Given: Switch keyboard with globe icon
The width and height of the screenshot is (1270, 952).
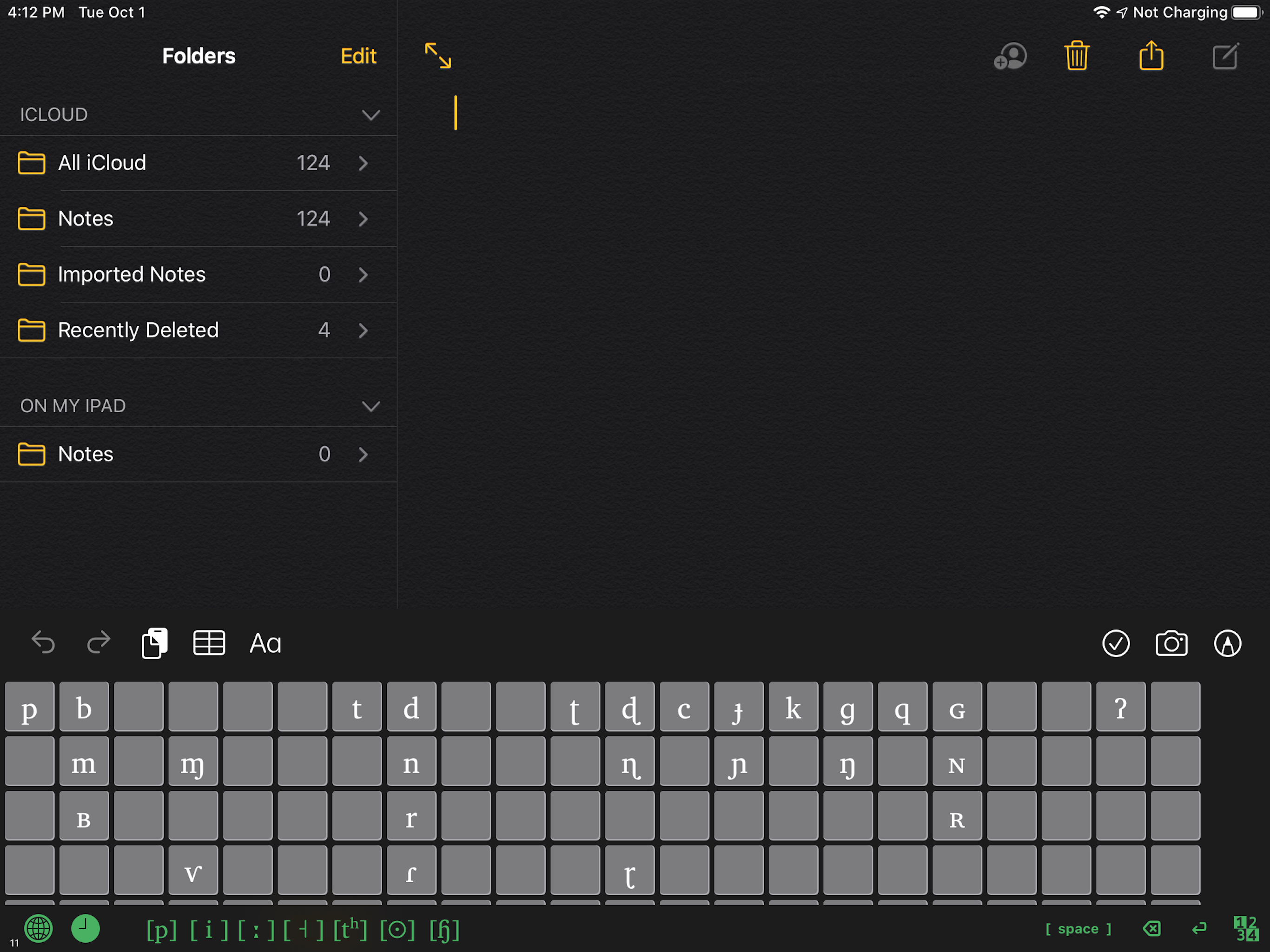Looking at the screenshot, I should tap(39, 928).
